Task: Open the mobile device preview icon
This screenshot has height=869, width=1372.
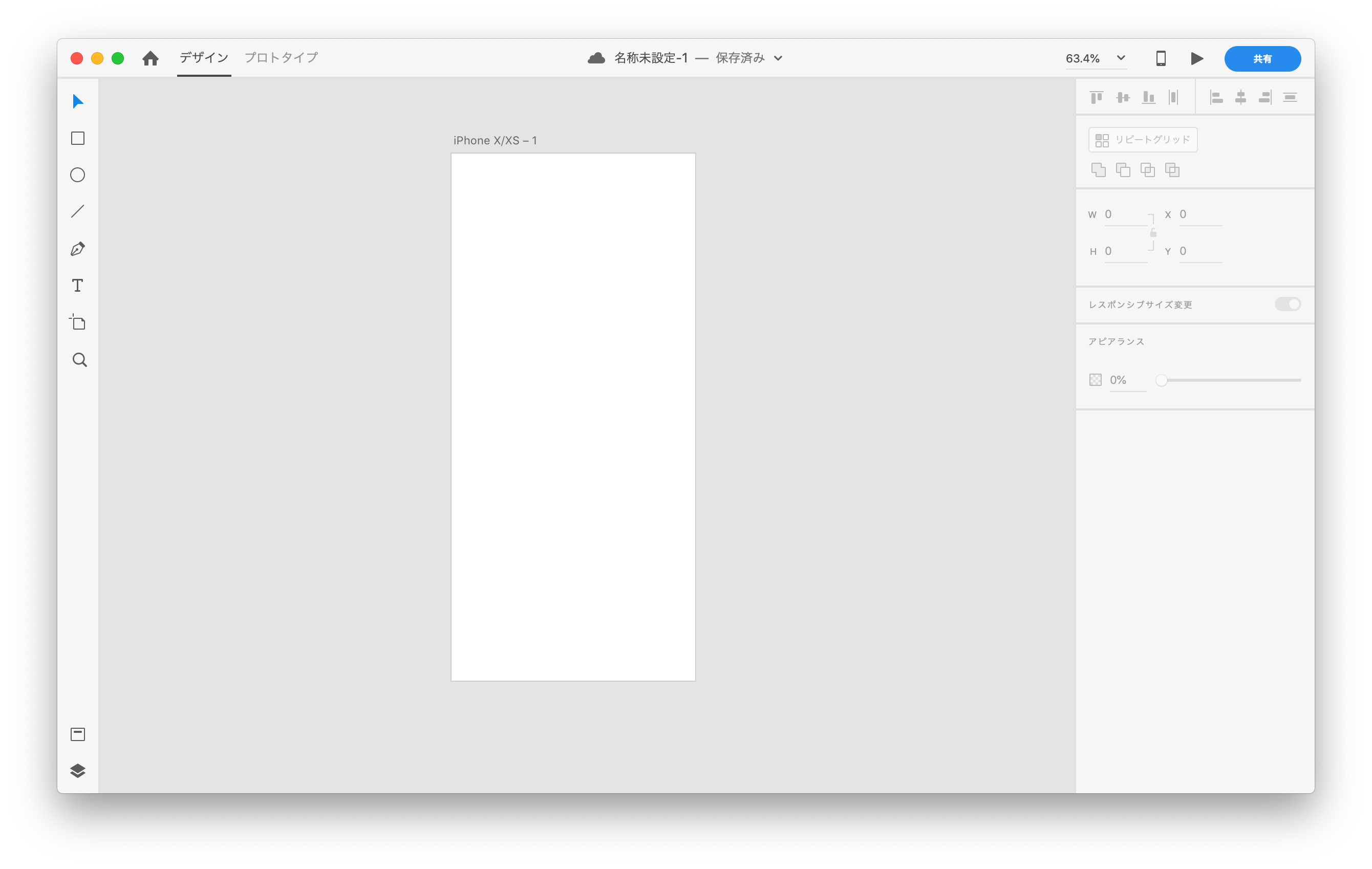Action: point(1161,58)
